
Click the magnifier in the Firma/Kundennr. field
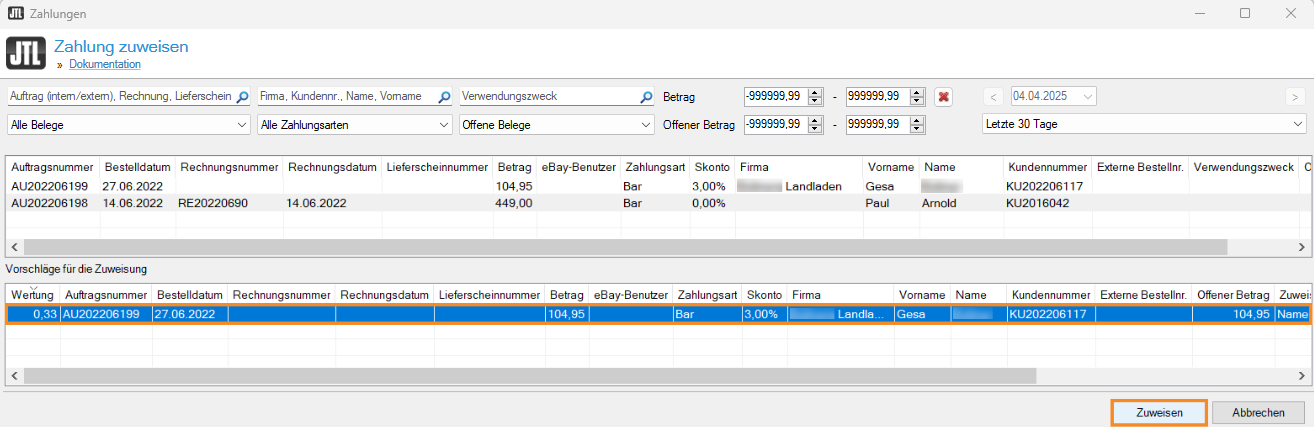[442, 97]
